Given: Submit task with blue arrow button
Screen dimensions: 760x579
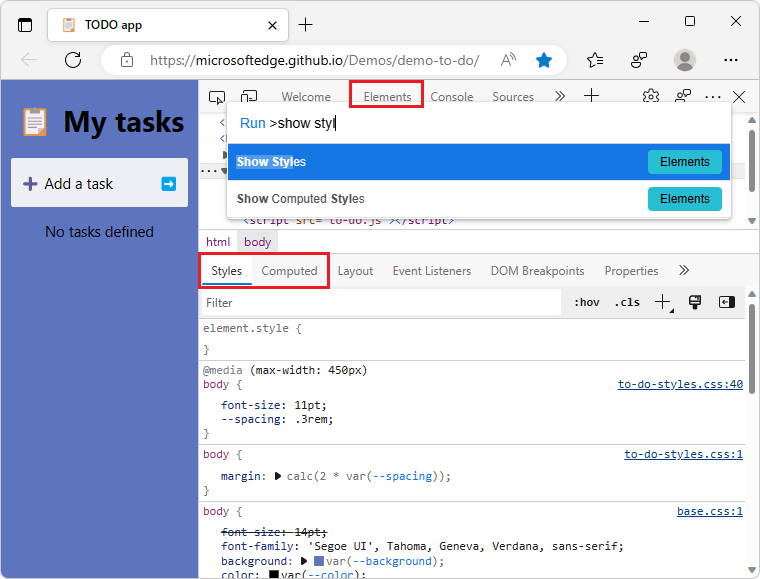Looking at the screenshot, I should (x=169, y=184).
